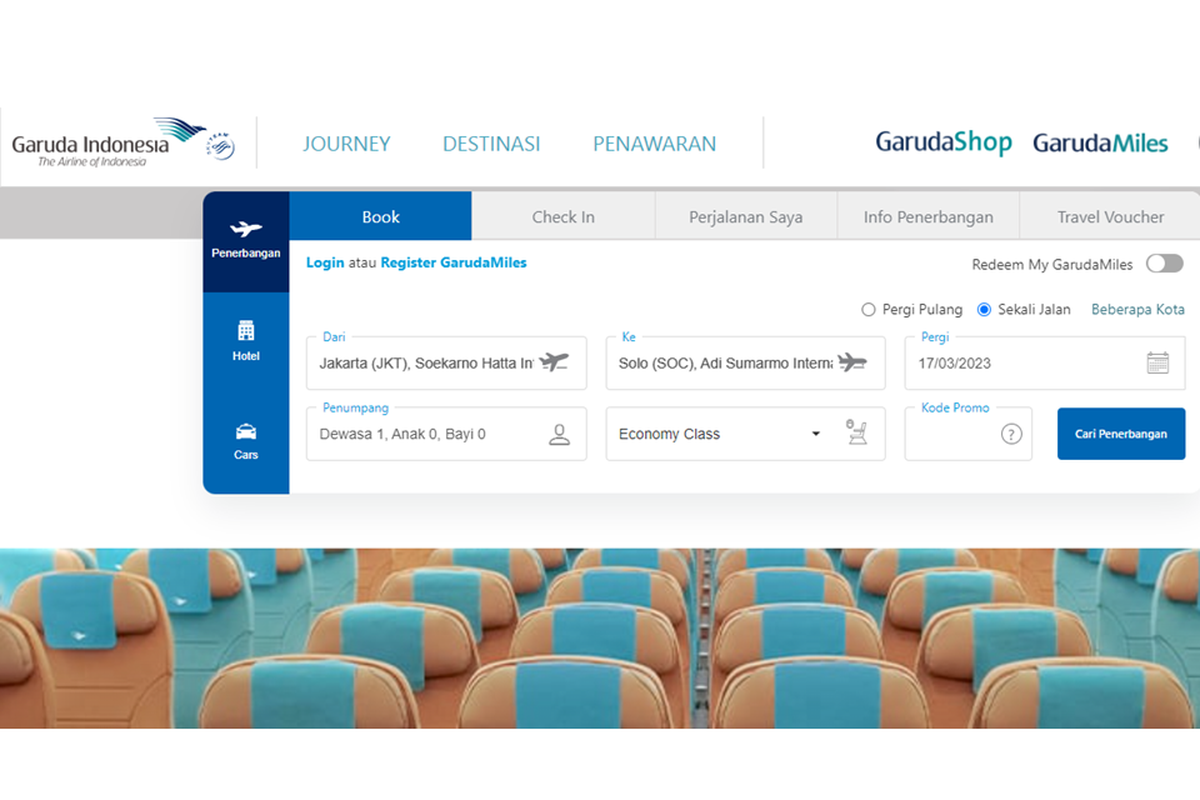Click the Cari Penerbangan button
Screen dimensions: 1200x800
click(1121, 433)
